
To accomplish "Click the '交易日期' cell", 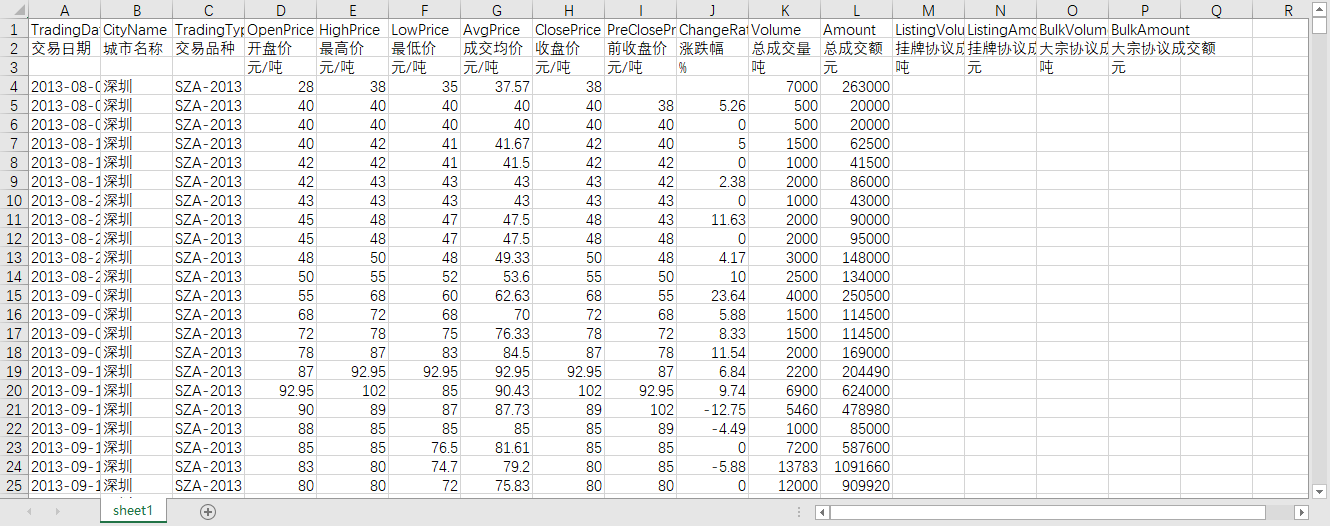I will [64, 48].
